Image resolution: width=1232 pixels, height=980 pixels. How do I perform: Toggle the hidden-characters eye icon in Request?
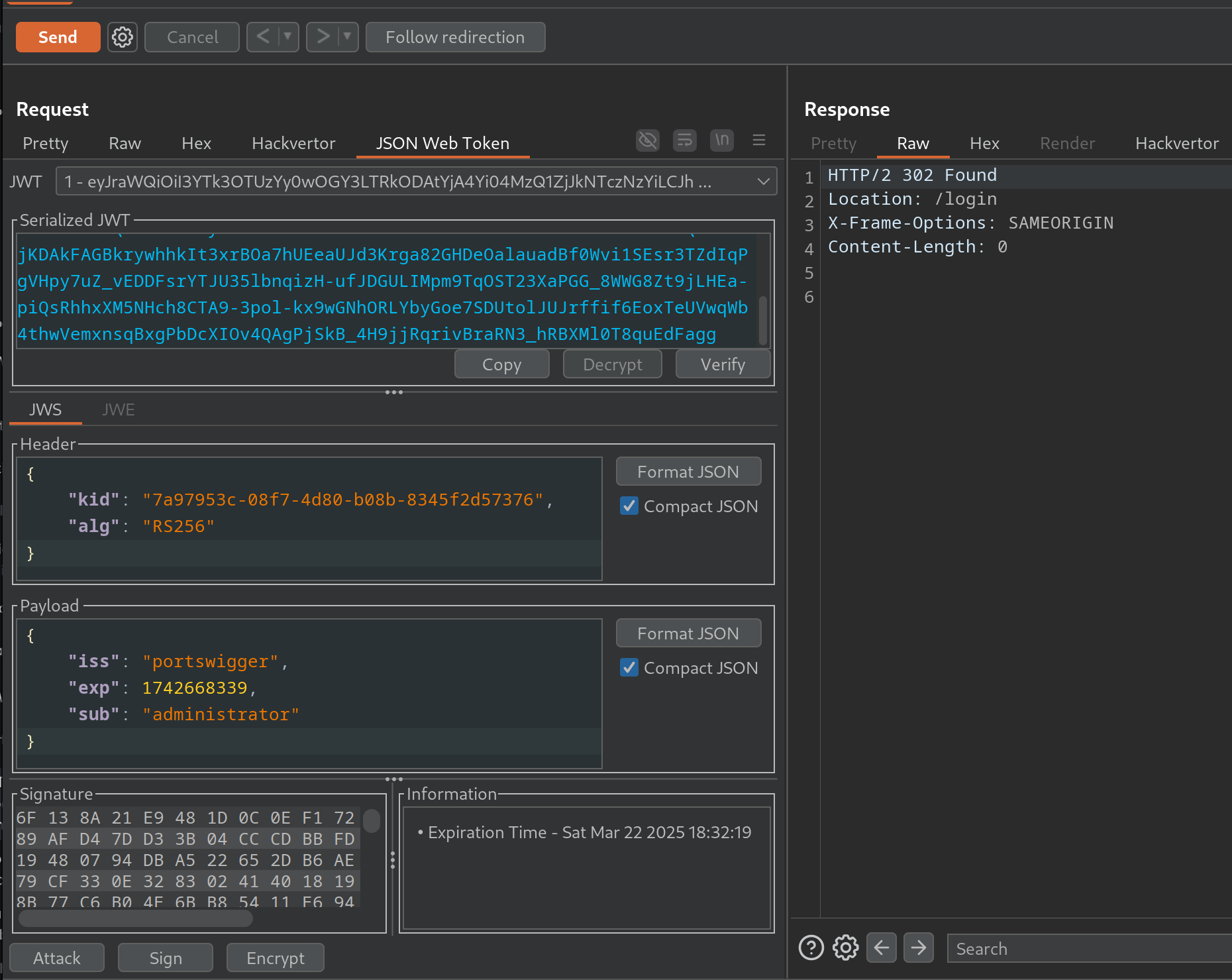[647, 140]
